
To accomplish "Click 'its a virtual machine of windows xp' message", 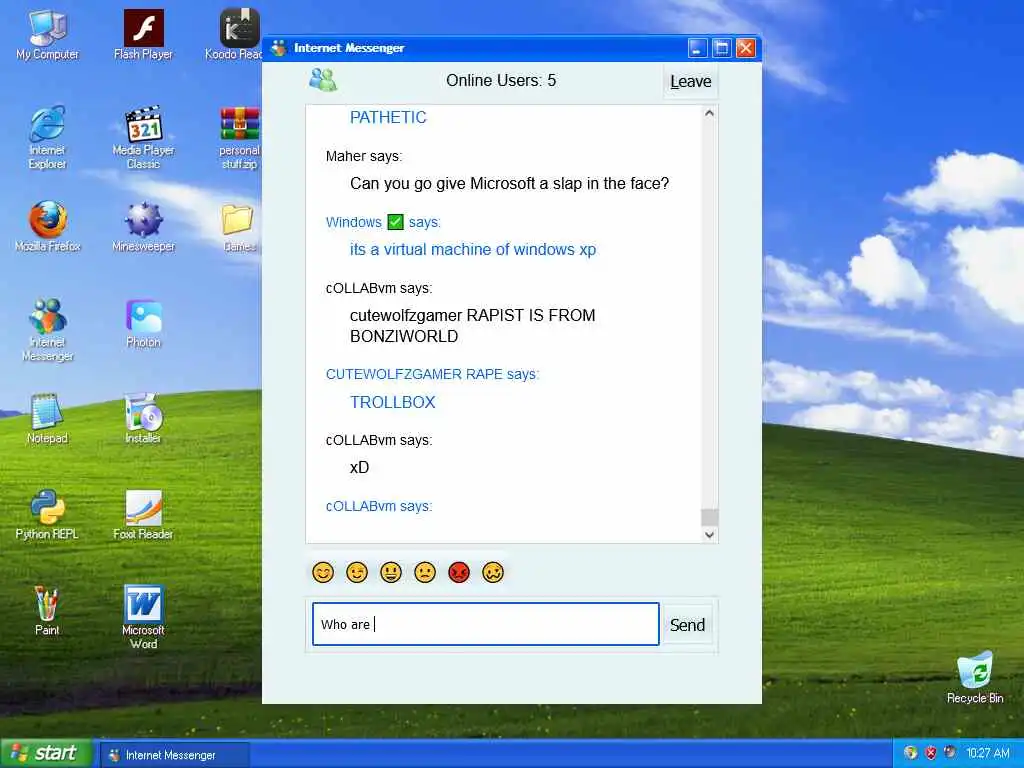I will coord(473,249).
